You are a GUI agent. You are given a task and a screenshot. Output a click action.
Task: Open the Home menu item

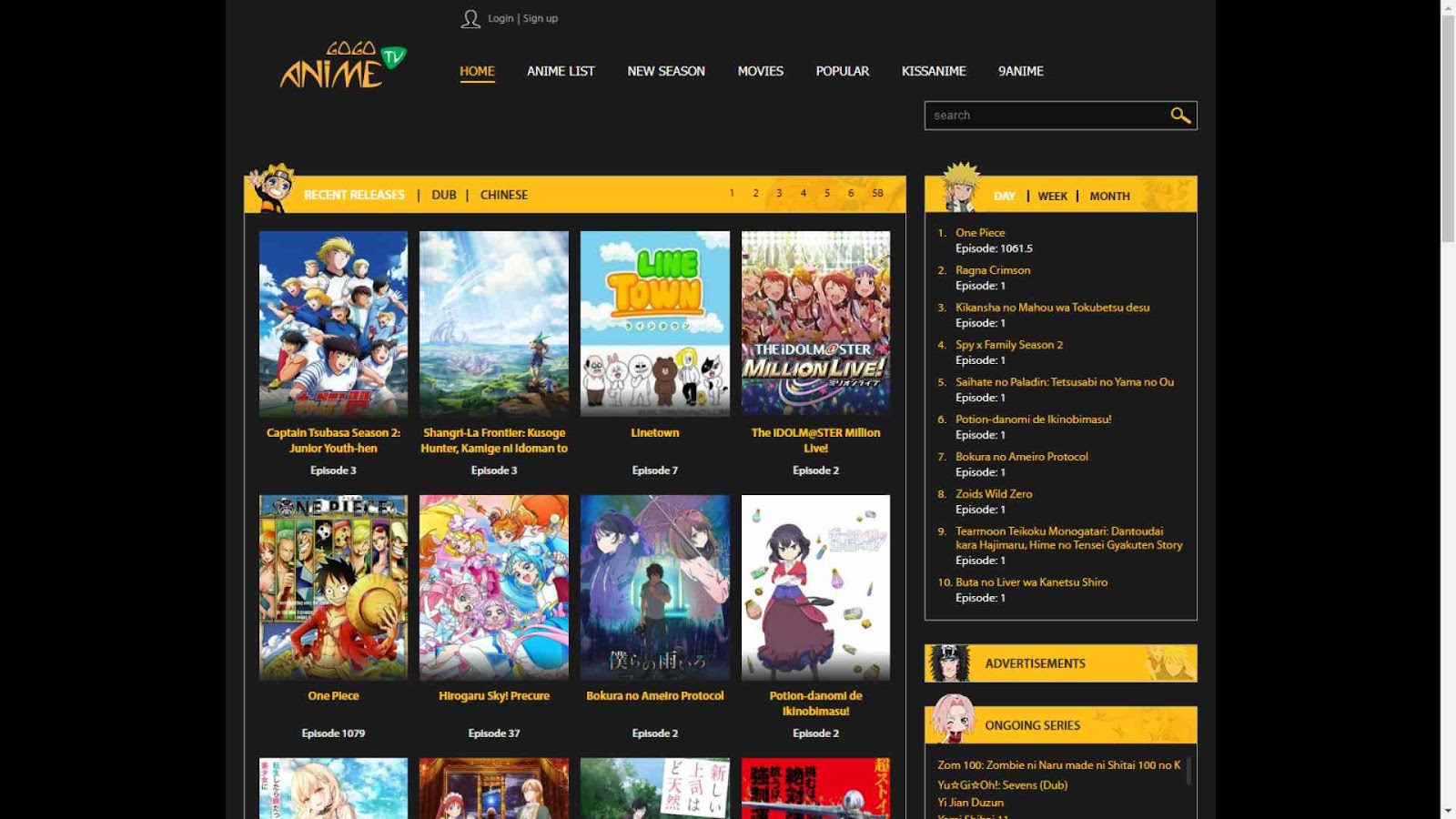pyautogui.click(x=477, y=71)
